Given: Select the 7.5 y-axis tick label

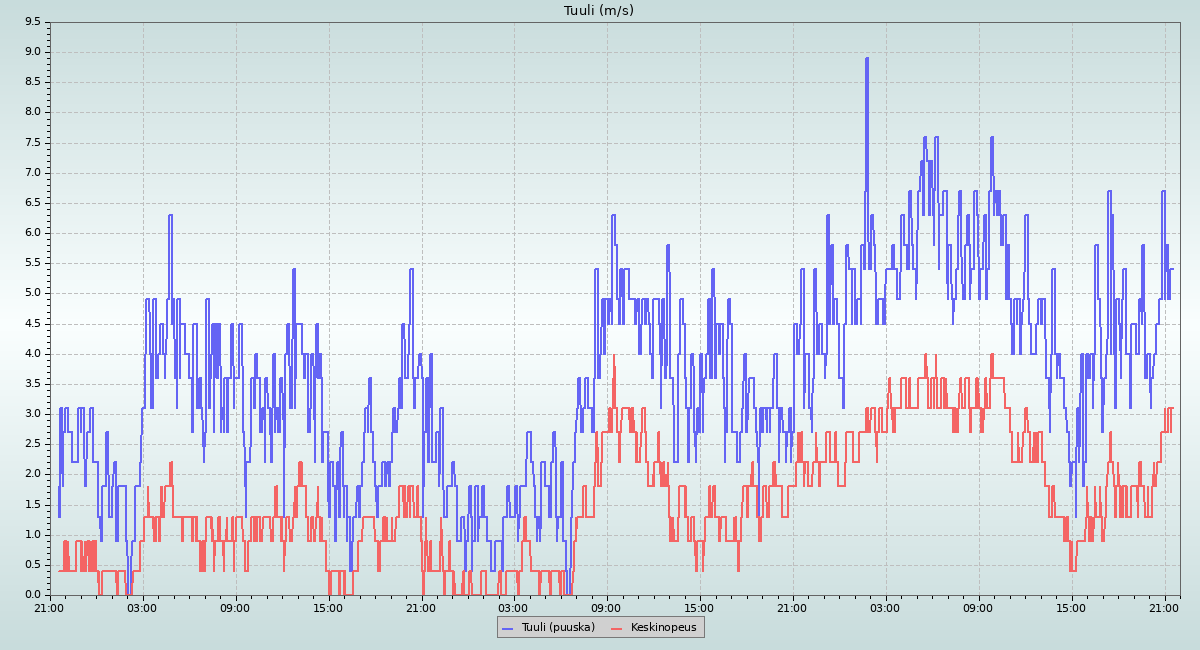Looking at the screenshot, I should 32,142.
